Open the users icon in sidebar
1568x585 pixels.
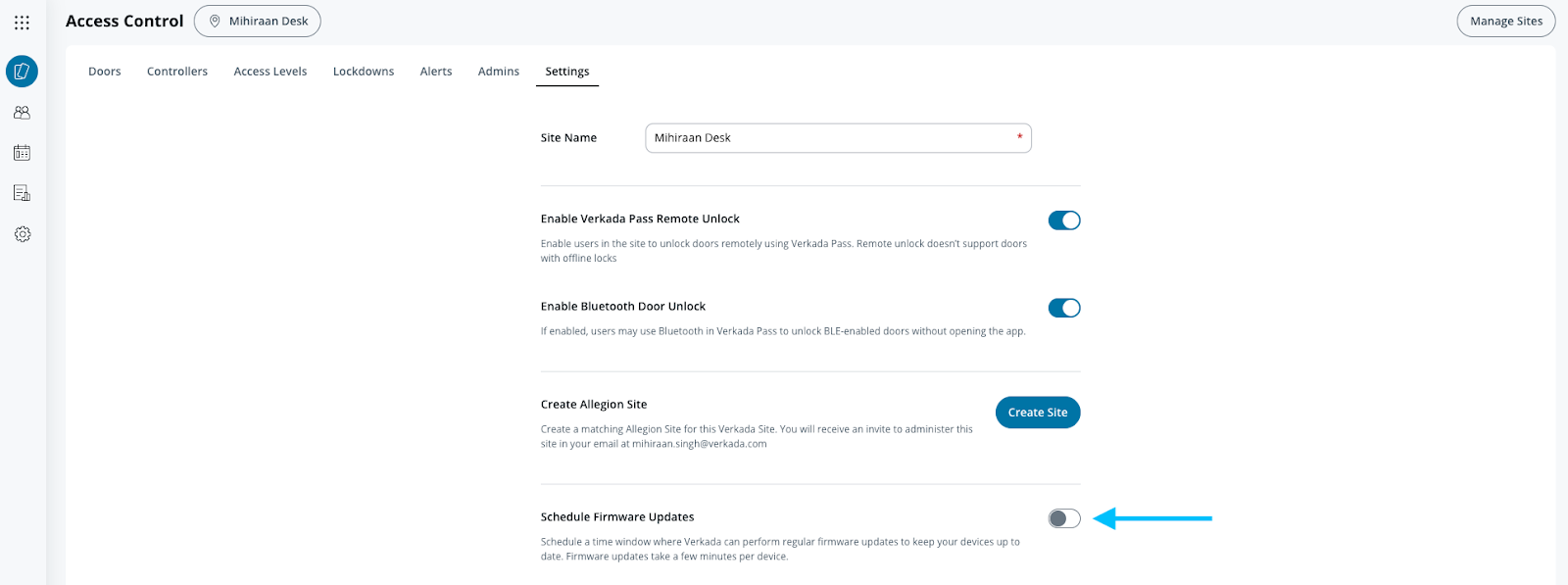22,113
